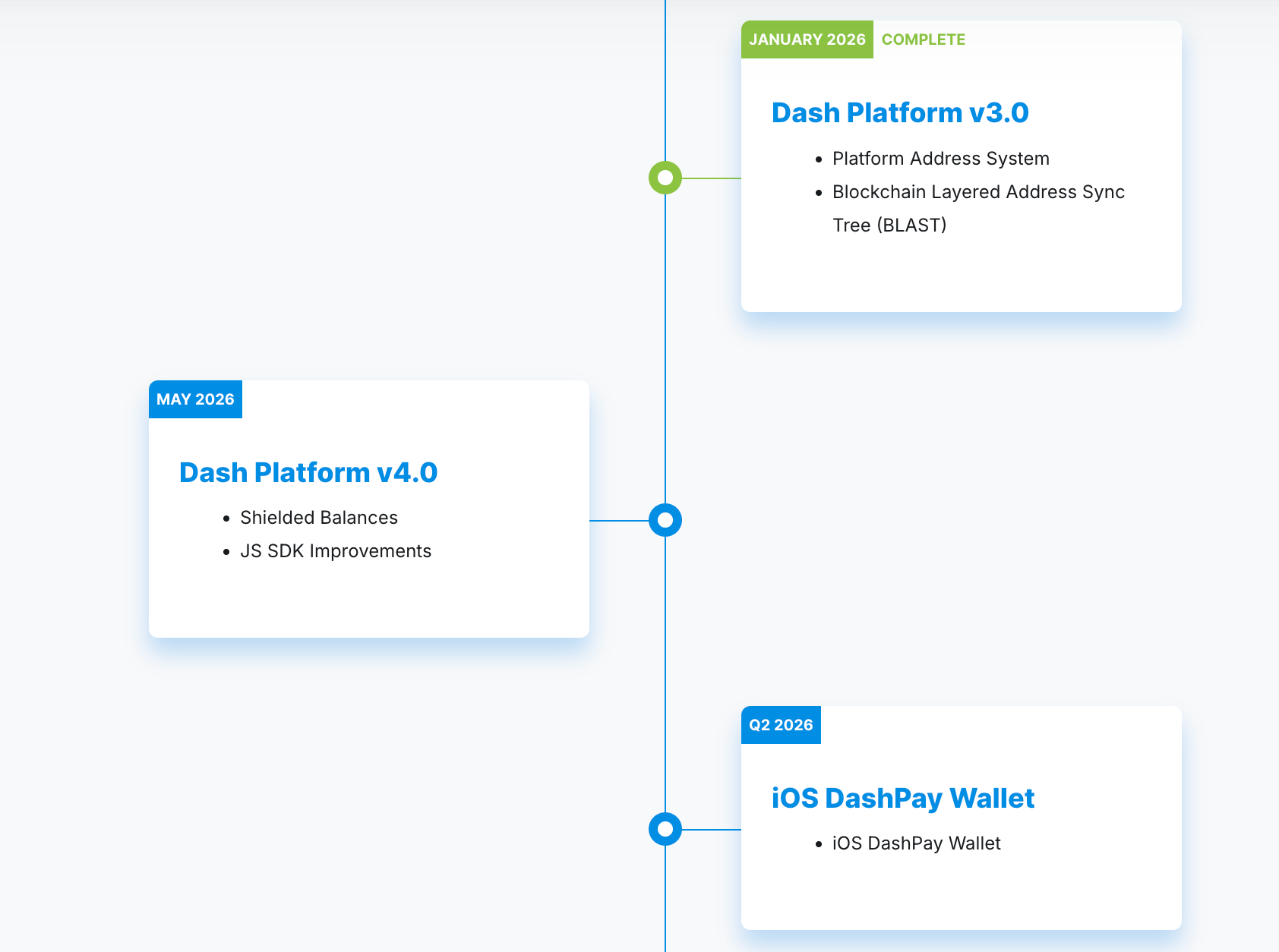Select the Shielded Balances bullet item
The width and height of the screenshot is (1279, 952).
coord(319,518)
